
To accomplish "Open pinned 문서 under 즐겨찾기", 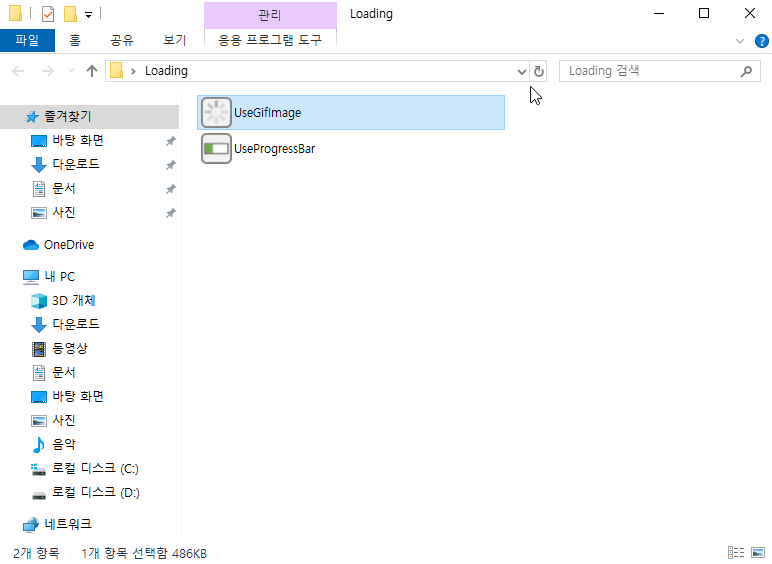I will [64, 188].
